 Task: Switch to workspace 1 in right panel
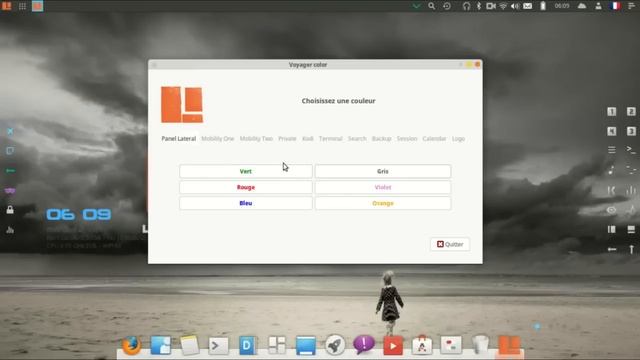pos(611,111)
